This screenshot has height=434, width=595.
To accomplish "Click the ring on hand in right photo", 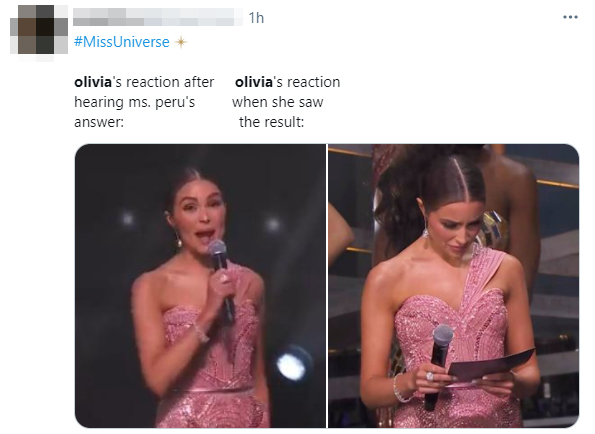I will 430,376.
